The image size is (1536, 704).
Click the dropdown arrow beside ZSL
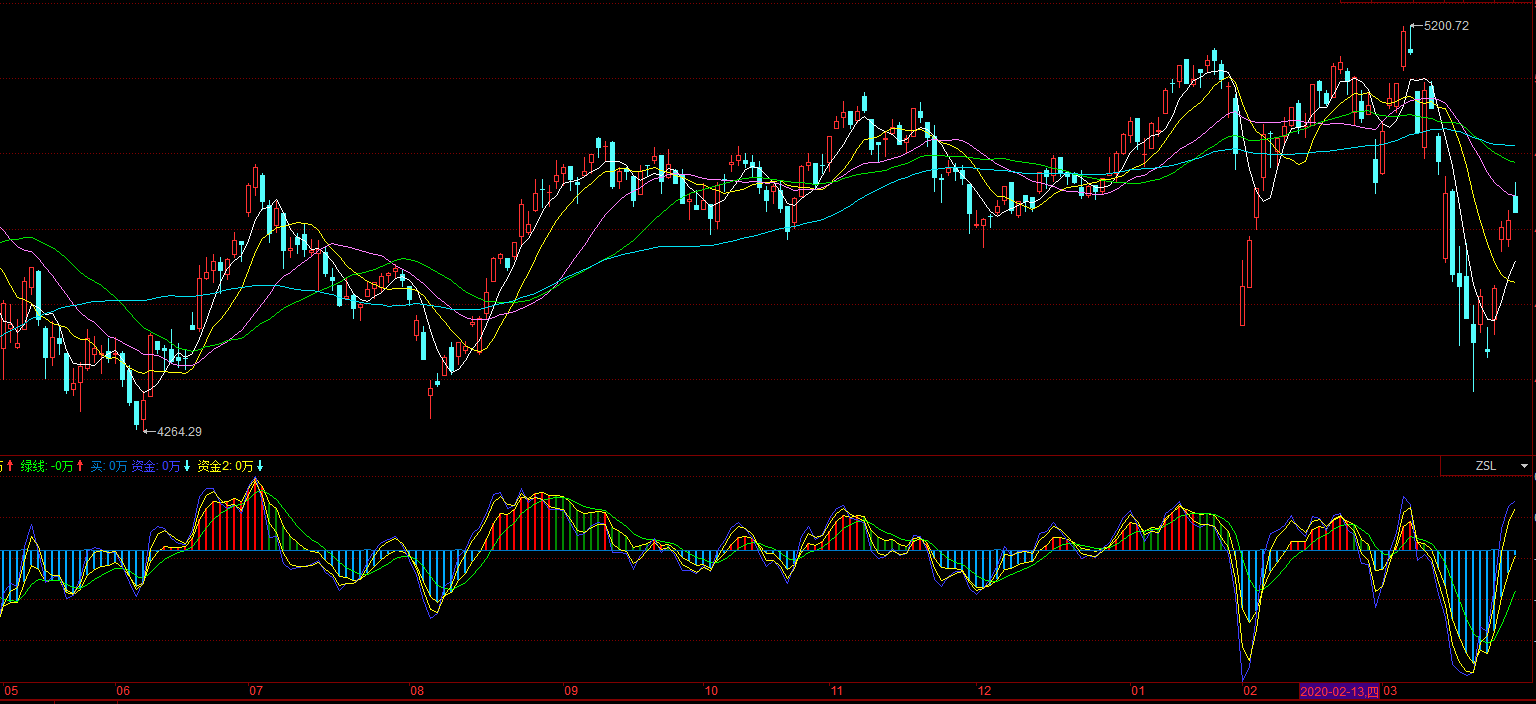tap(1524, 466)
